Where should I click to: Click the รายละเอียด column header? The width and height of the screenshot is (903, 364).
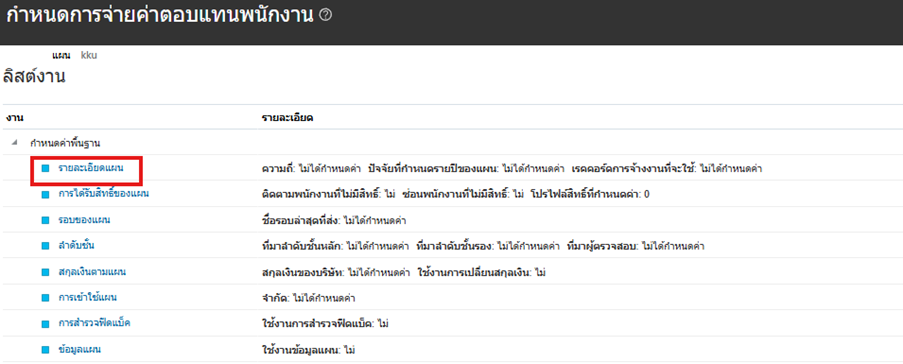(x=287, y=117)
